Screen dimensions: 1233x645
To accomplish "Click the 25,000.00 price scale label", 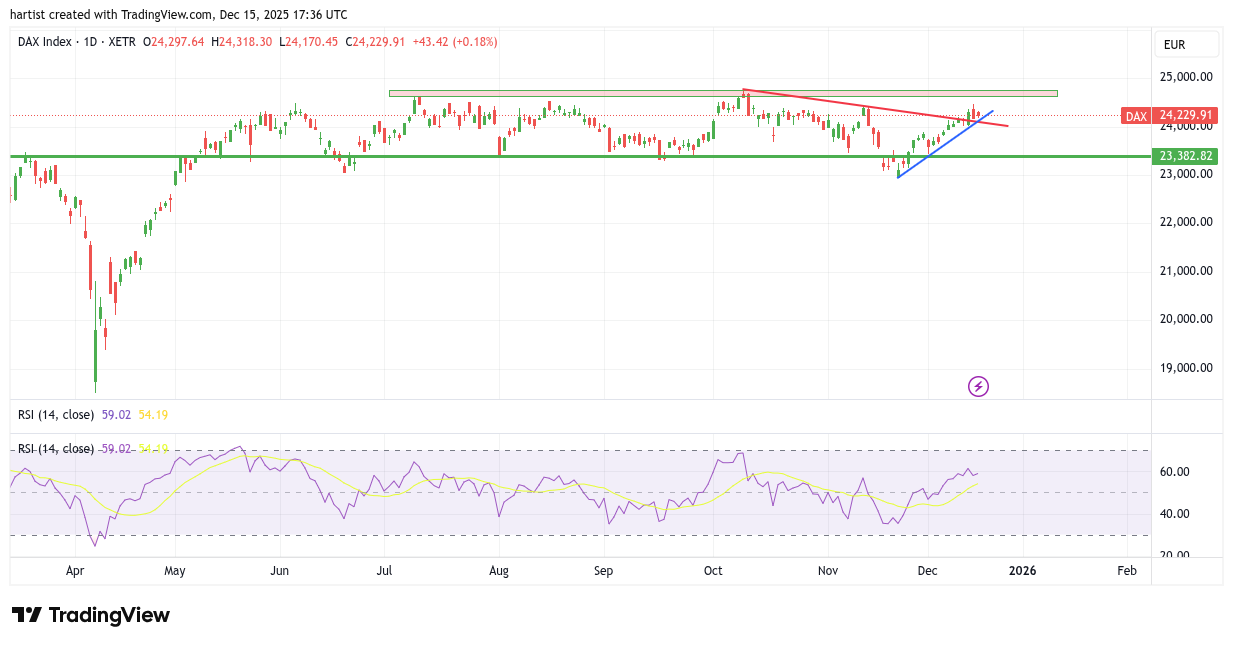I will [1185, 77].
